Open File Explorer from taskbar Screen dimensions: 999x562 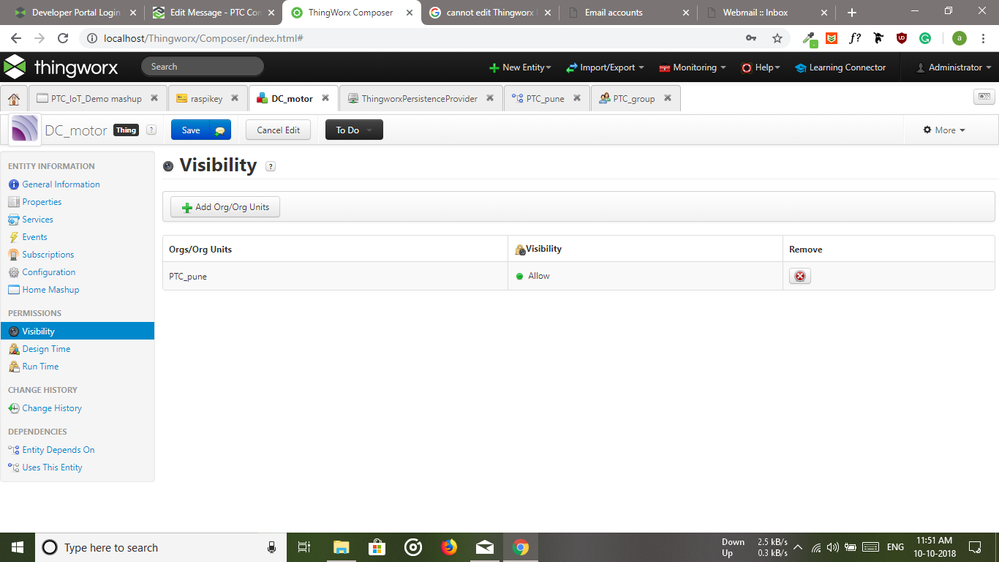[341, 547]
